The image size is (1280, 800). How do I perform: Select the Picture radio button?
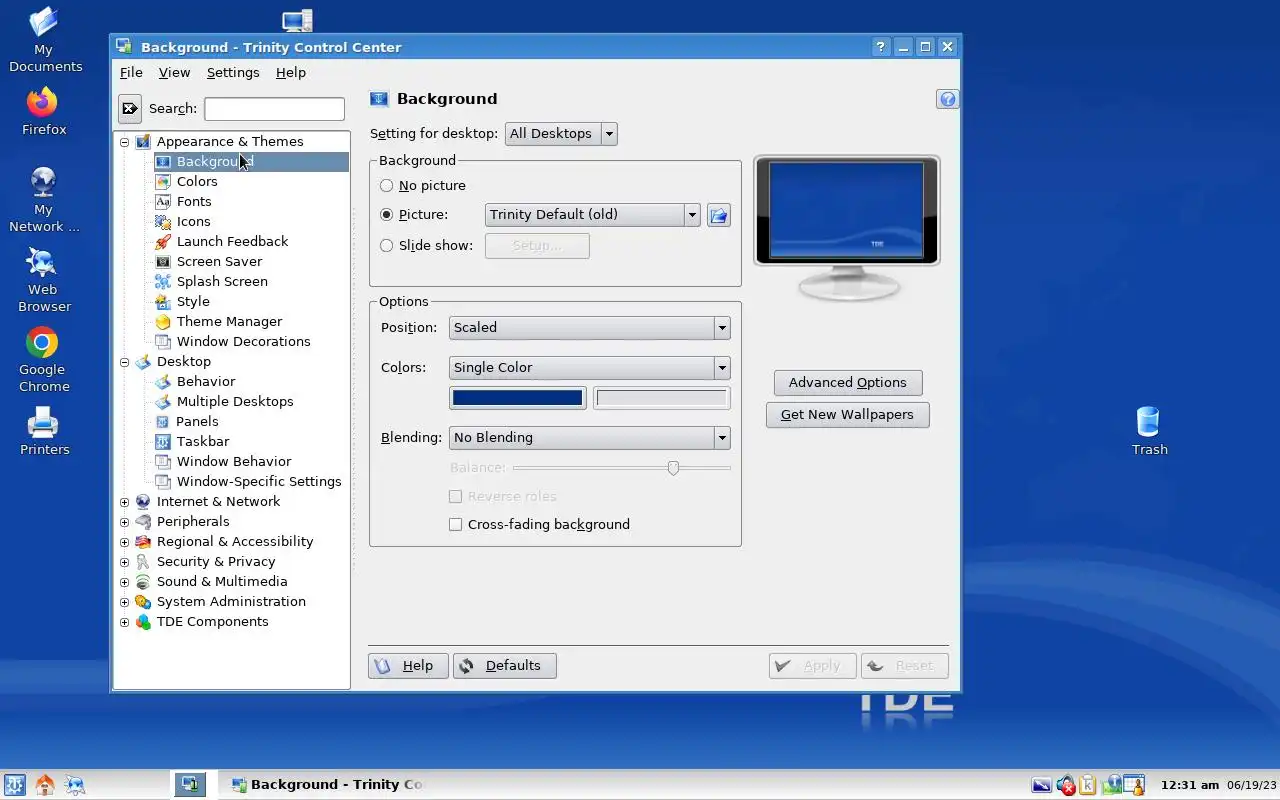[x=387, y=215]
